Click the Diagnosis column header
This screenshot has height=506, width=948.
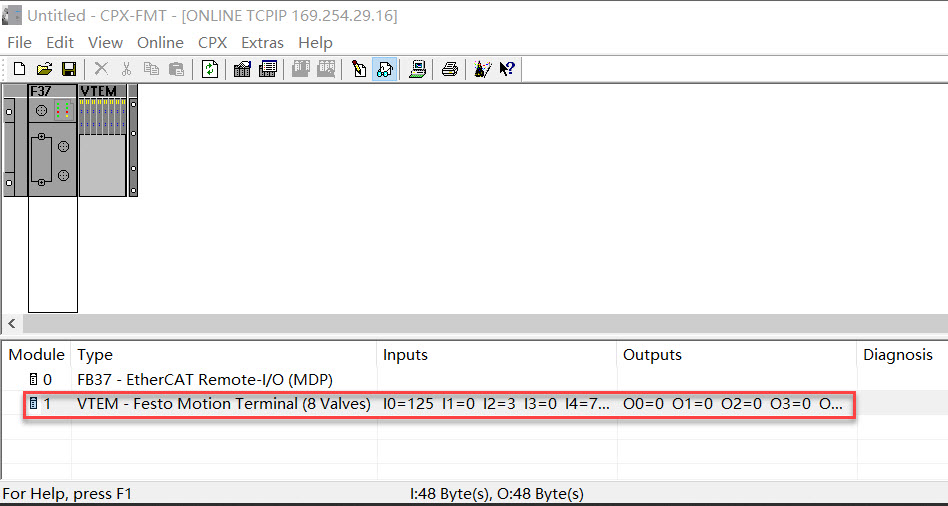coord(902,355)
